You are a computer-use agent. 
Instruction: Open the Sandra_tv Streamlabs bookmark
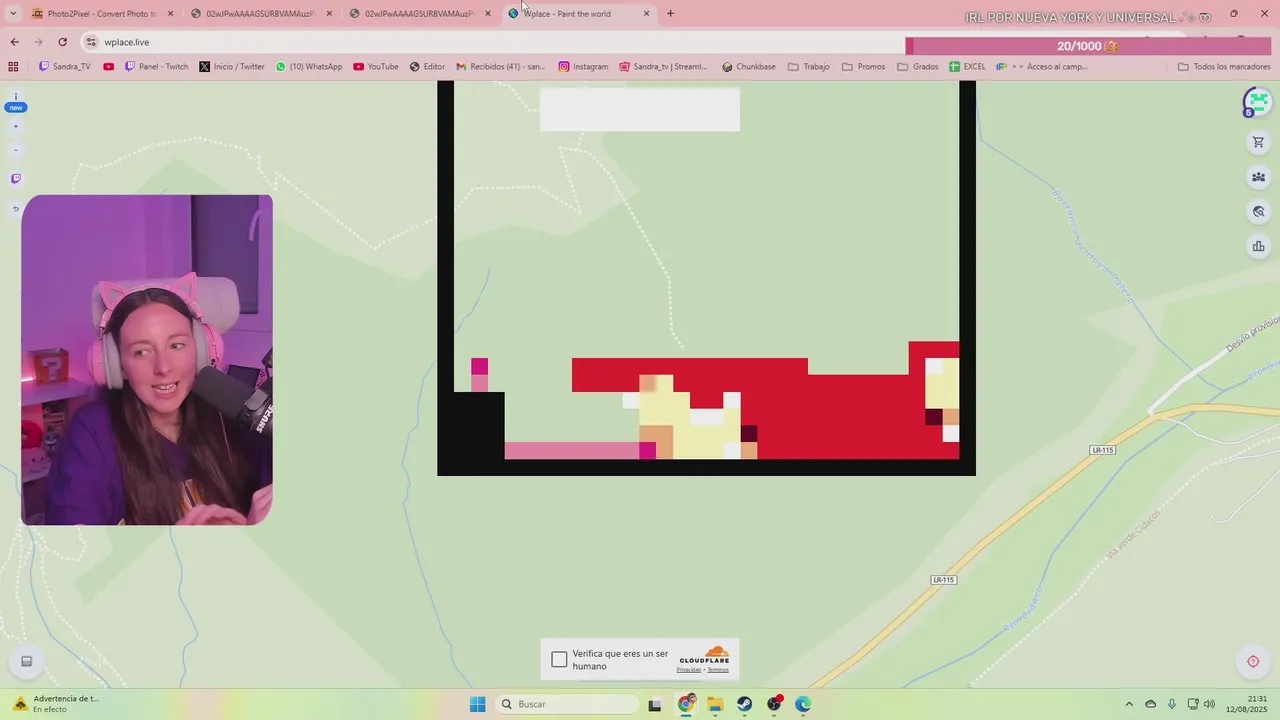click(663, 67)
